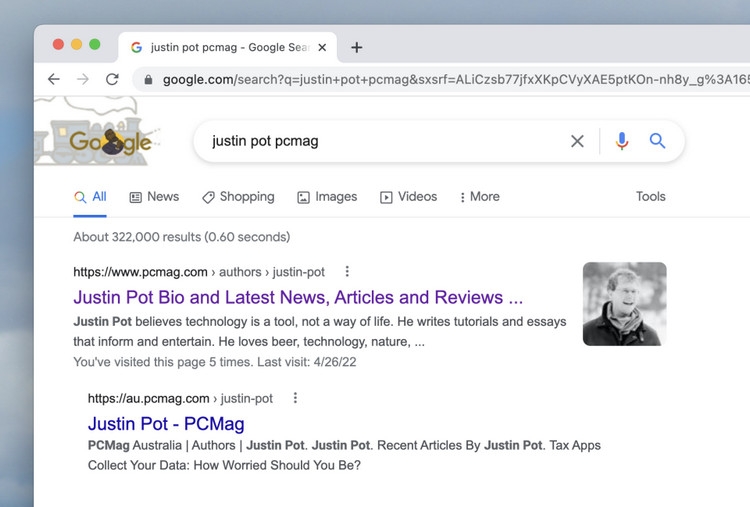Reload the page with the refresh icon
The image size is (750, 507).
tap(112, 79)
